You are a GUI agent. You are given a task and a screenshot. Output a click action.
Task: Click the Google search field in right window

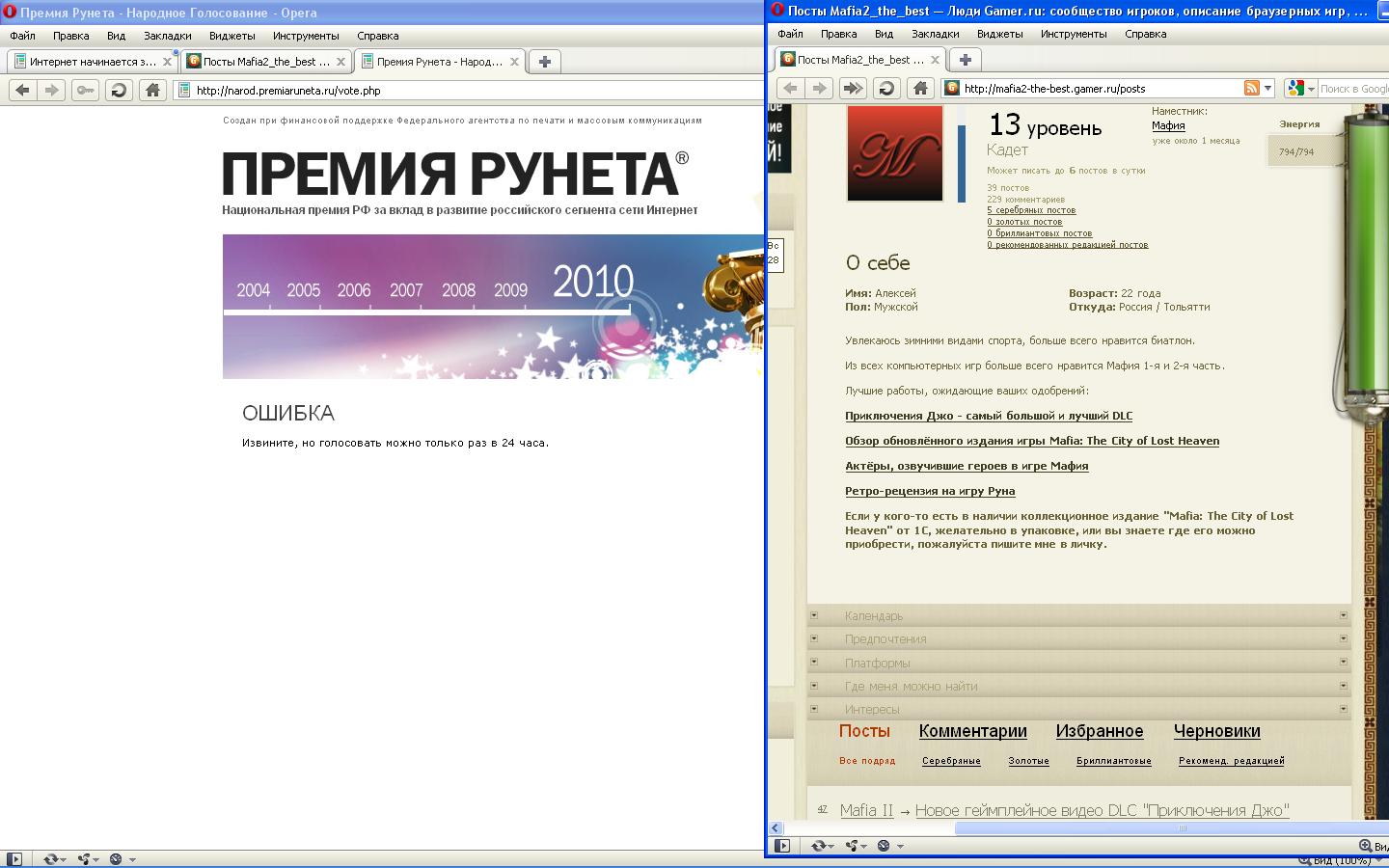pyautogui.click(x=1354, y=88)
